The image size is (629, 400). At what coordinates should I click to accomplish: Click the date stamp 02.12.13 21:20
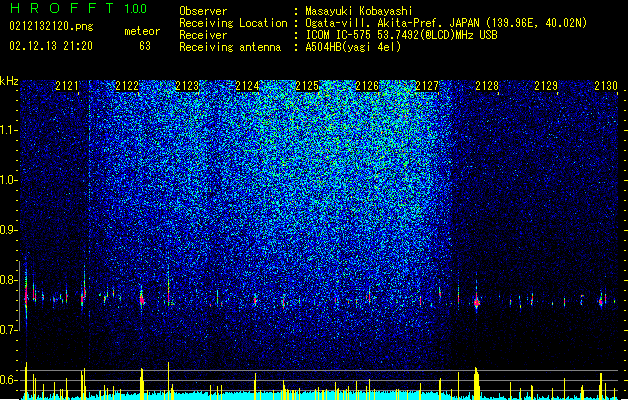pos(51,46)
